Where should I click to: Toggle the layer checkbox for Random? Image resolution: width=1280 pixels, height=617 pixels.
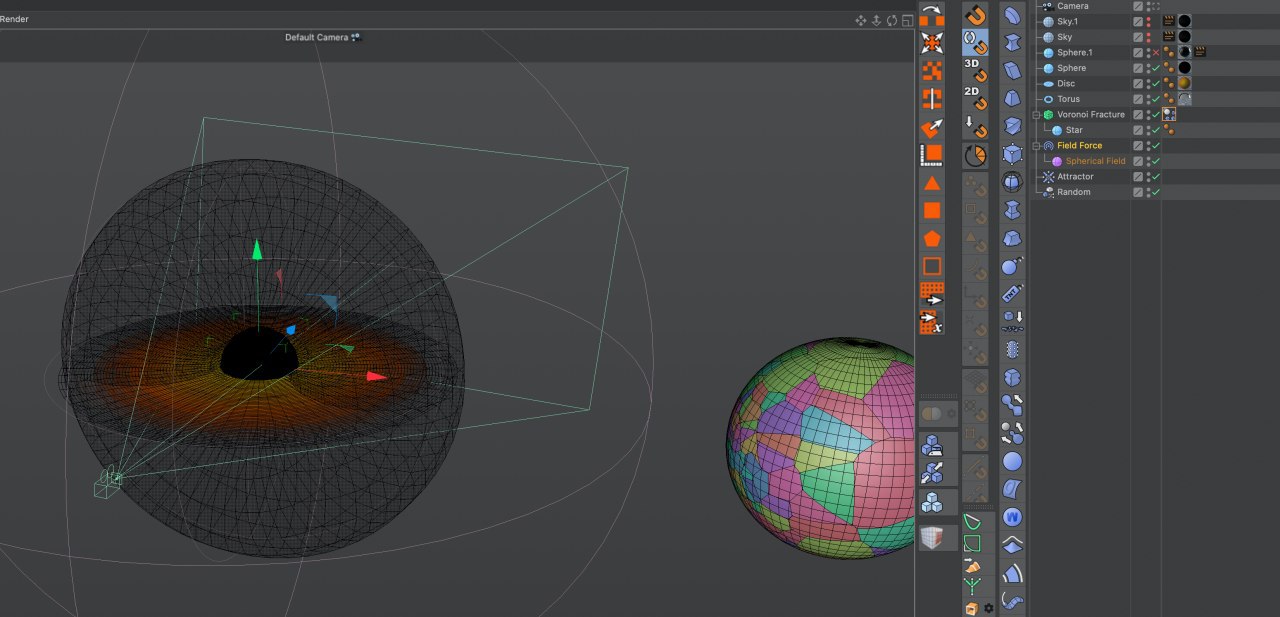(1138, 192)
